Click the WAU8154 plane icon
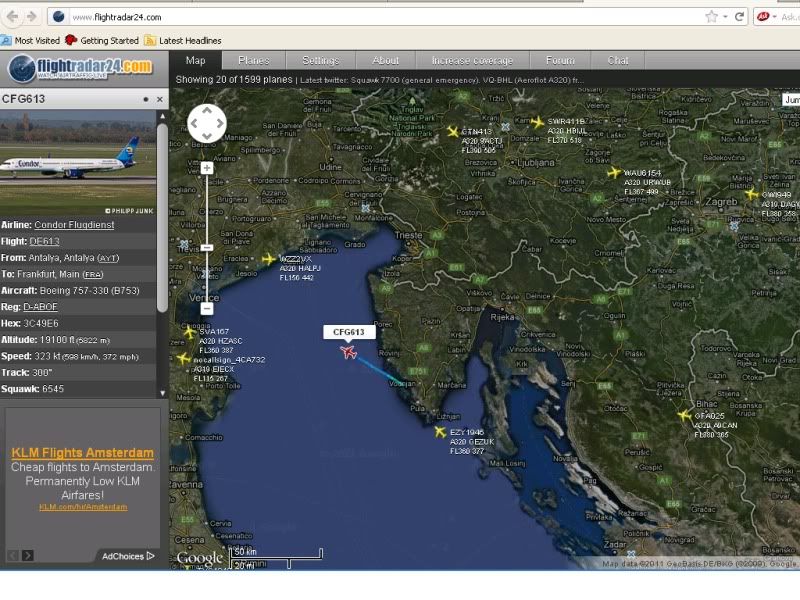The height and width of the screenshot is (600, 800). 614,173
